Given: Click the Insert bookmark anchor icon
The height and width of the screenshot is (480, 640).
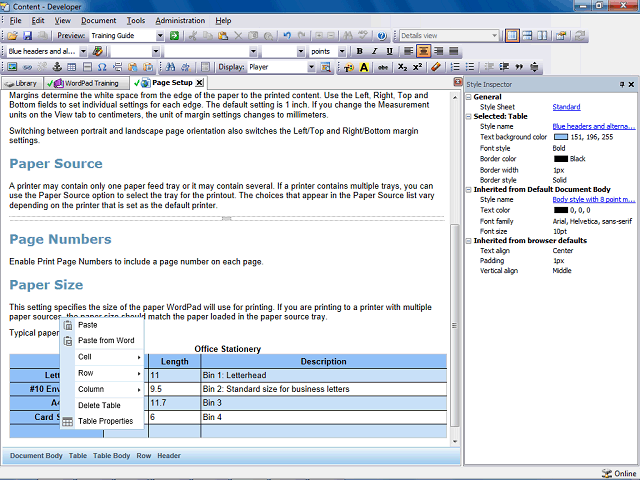Looking at the screenshot, I should [57, 67].
